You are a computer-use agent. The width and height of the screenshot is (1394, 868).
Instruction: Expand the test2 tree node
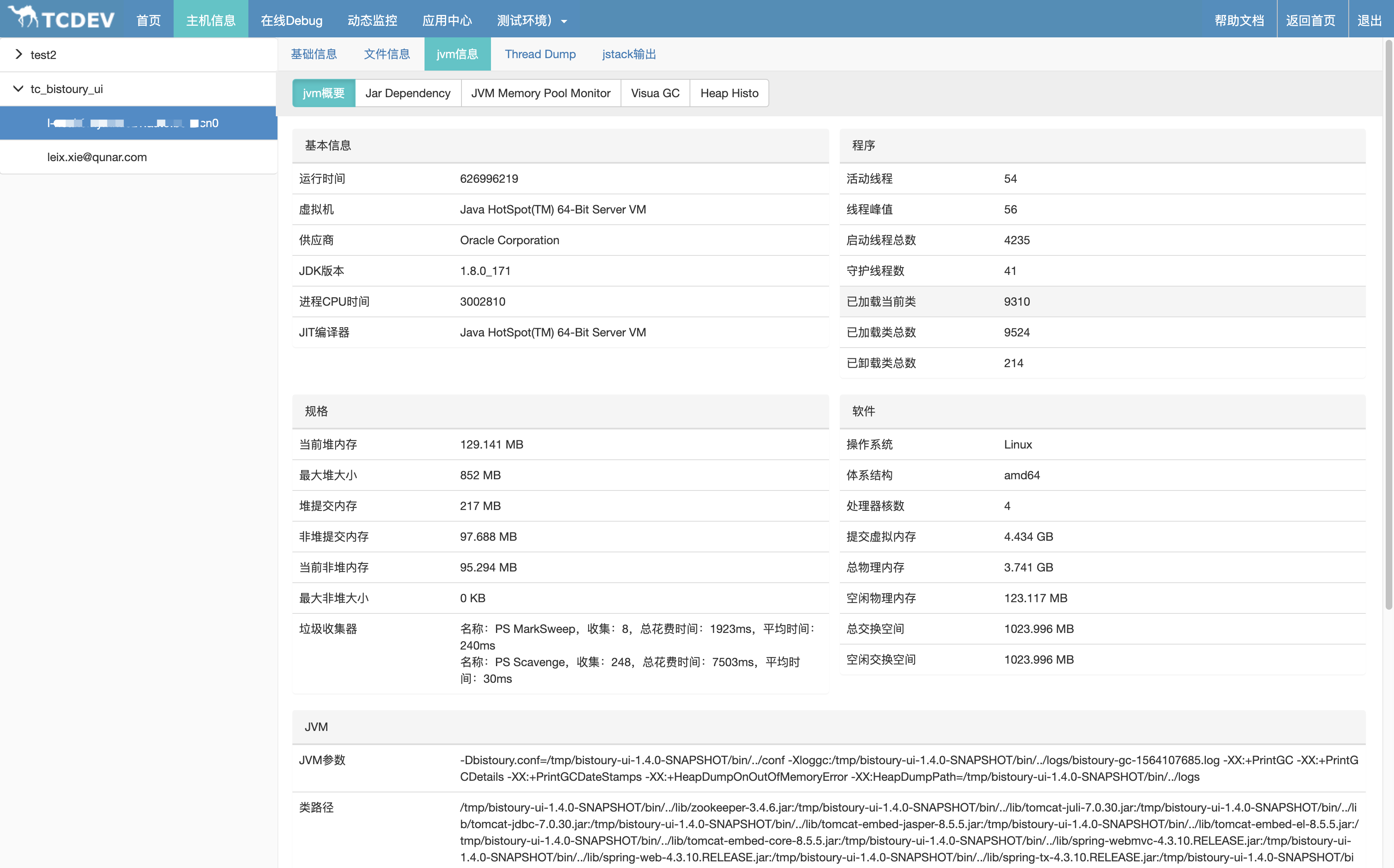[19, 54]
